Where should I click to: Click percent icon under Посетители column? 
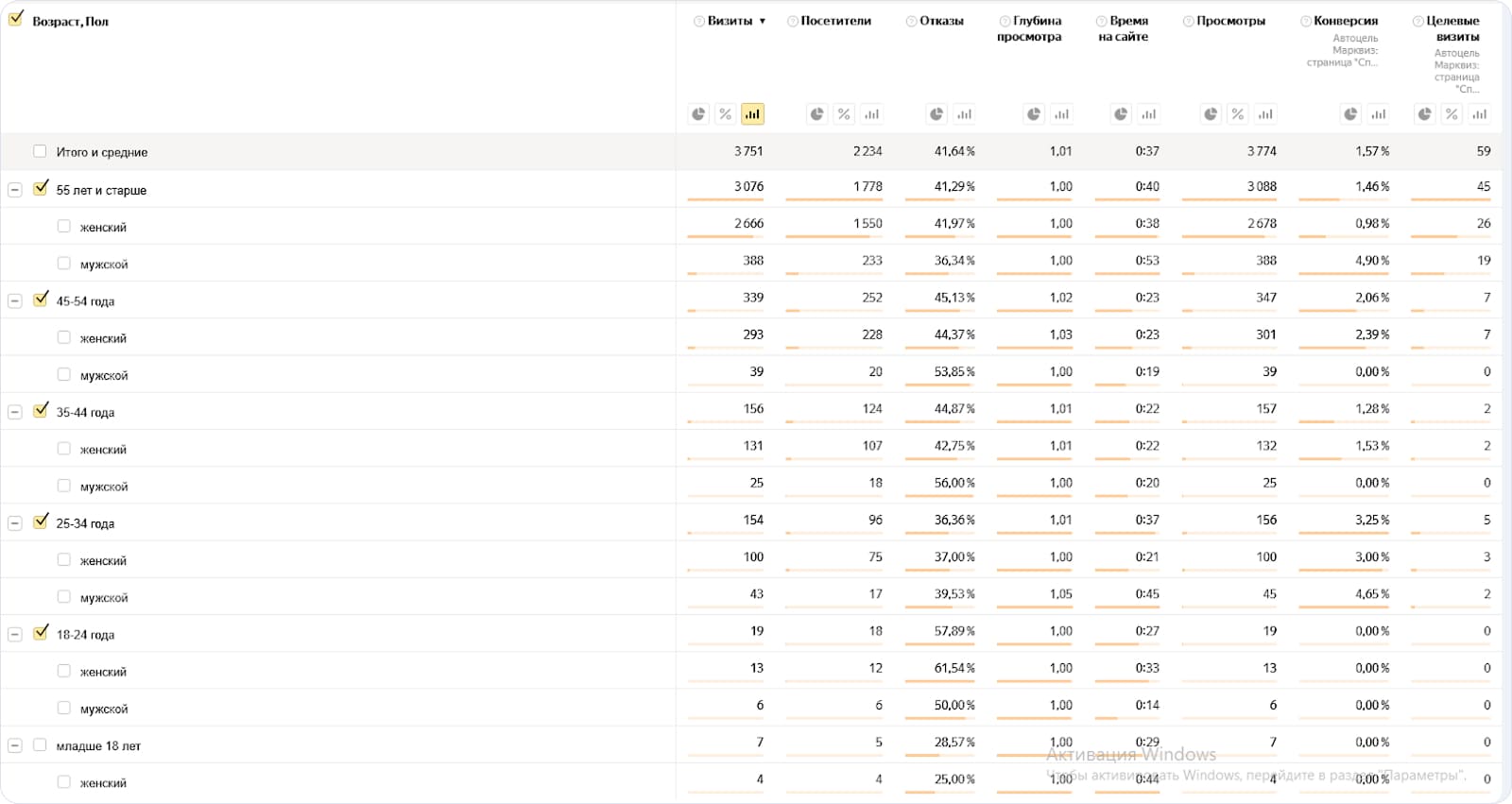(844, 114)
